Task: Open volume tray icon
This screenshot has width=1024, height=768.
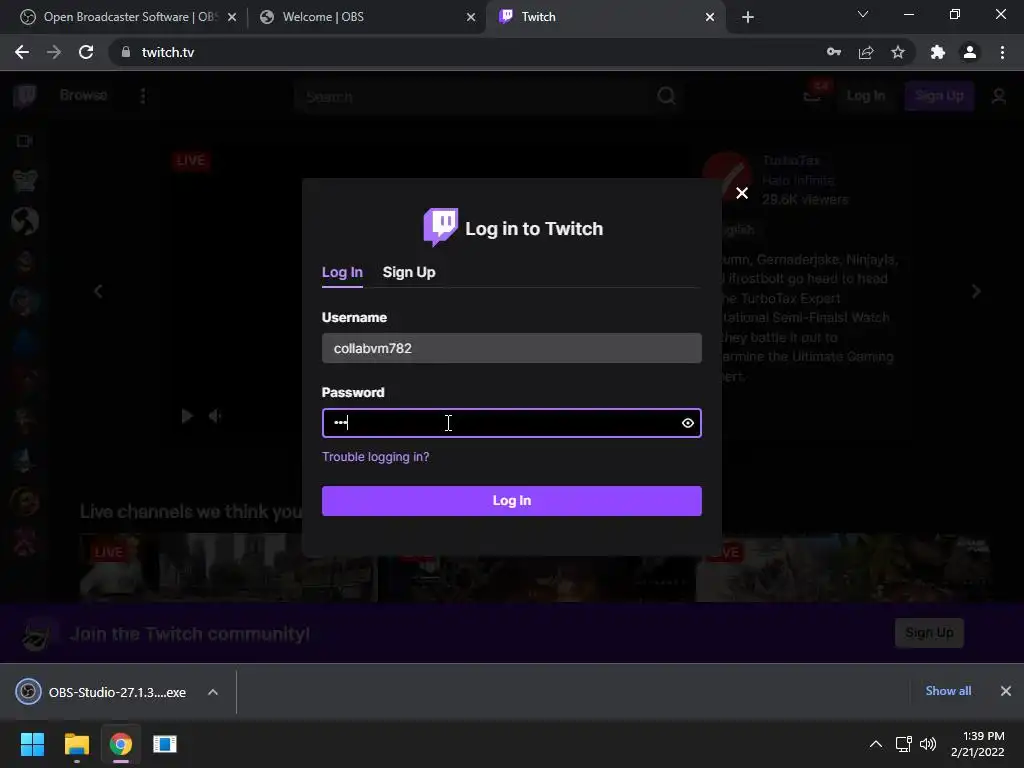Action: [x=928, y=744]
